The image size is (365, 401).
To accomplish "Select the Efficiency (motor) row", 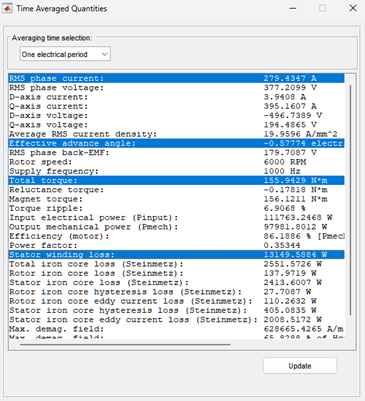I will (x=176, y=236).
